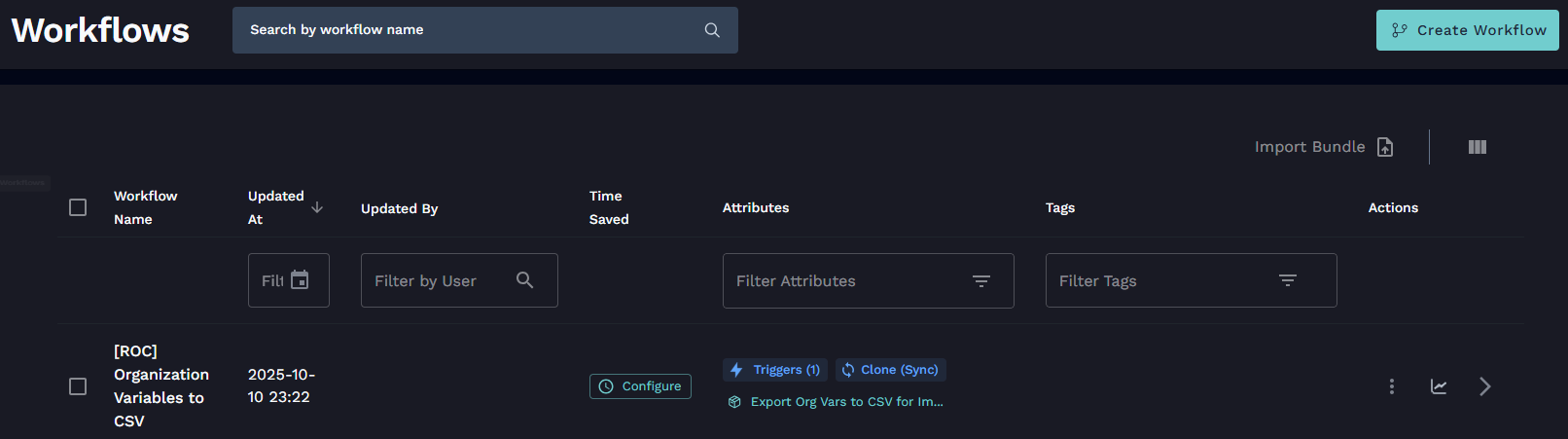Click the Triggers (1) attribute chip
The image size is (1568, 439).
pyautogui.click(x=775, y=370)
